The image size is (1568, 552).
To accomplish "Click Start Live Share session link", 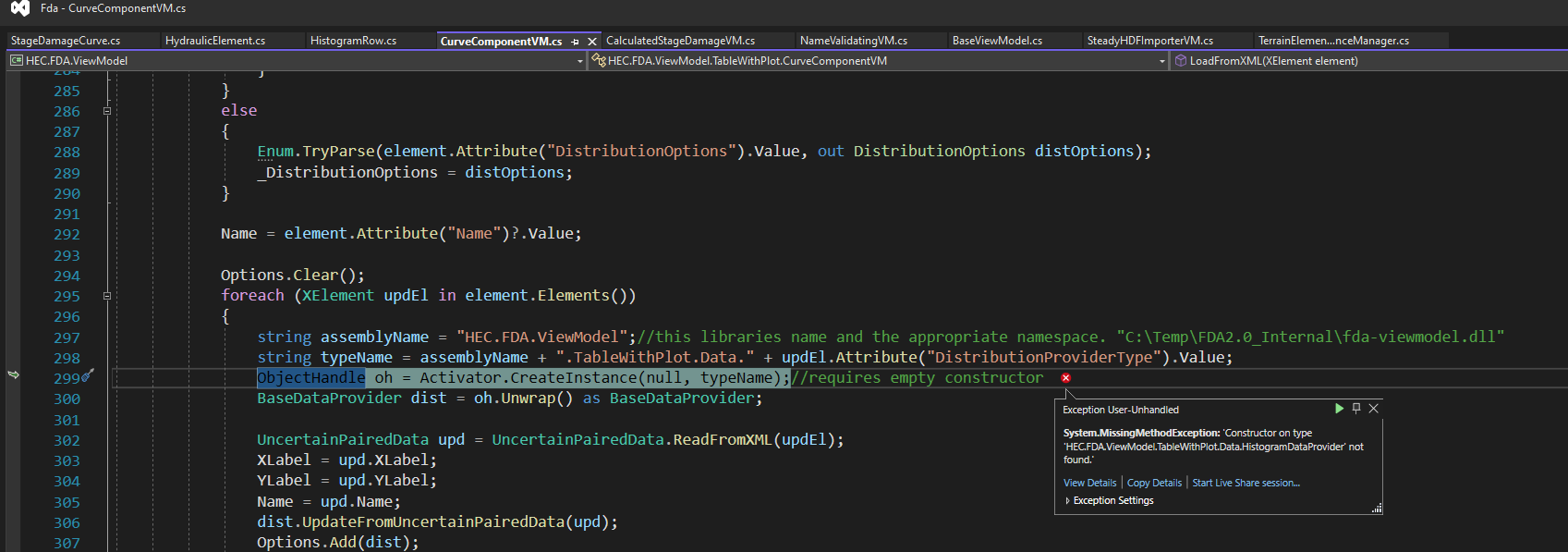I will (1246, 483).
